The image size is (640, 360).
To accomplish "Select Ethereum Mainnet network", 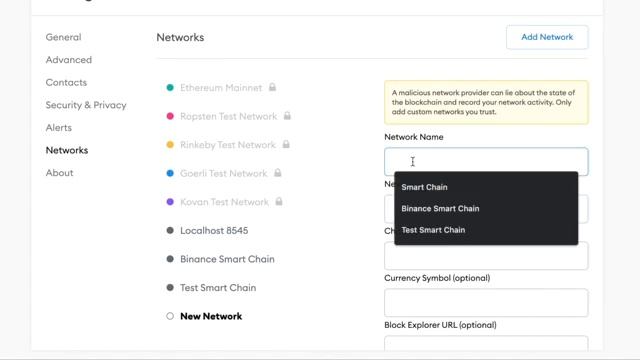I will [221, 88].
